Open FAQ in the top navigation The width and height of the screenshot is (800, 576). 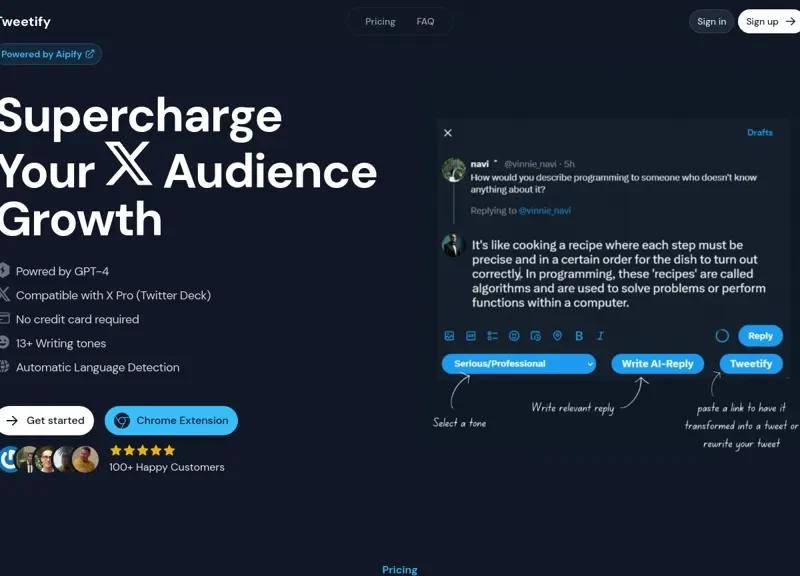(x=425, y=22)
